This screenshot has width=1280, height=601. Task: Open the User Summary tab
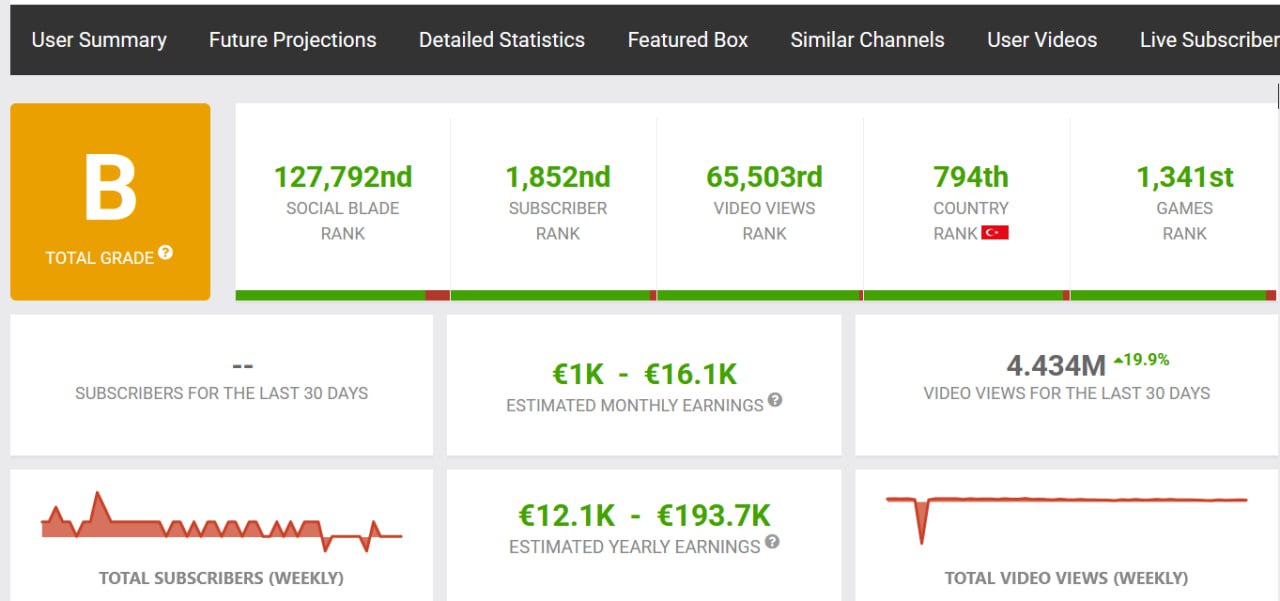pyautogui.click(x=99, y=40)
